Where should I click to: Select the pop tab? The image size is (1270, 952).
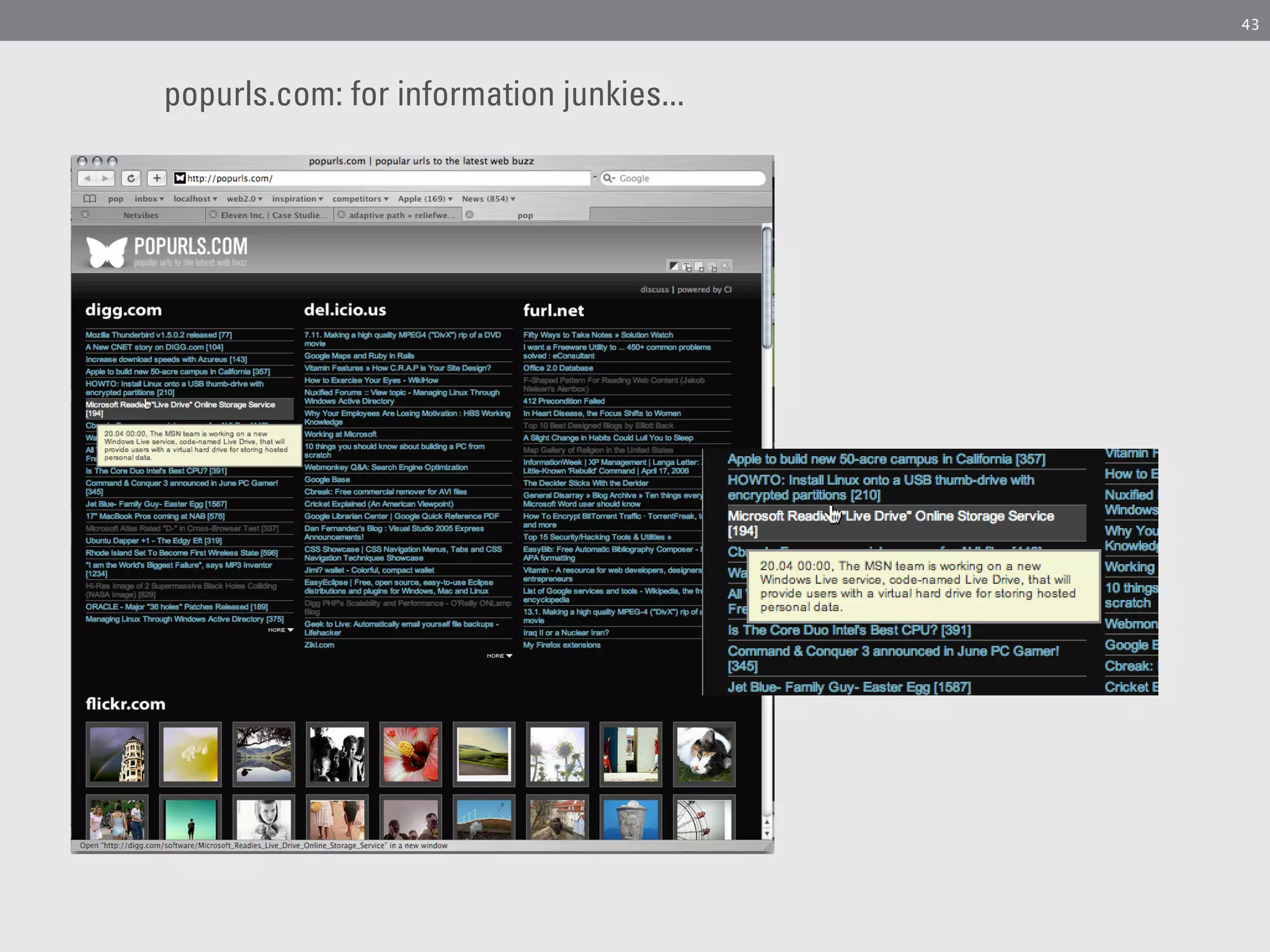525,215
